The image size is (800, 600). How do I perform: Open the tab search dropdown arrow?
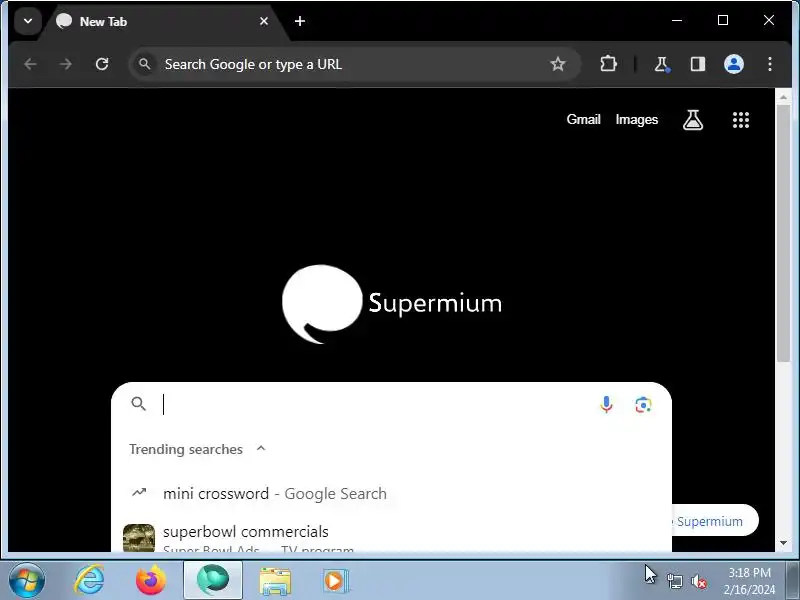(x=28, y=21)
